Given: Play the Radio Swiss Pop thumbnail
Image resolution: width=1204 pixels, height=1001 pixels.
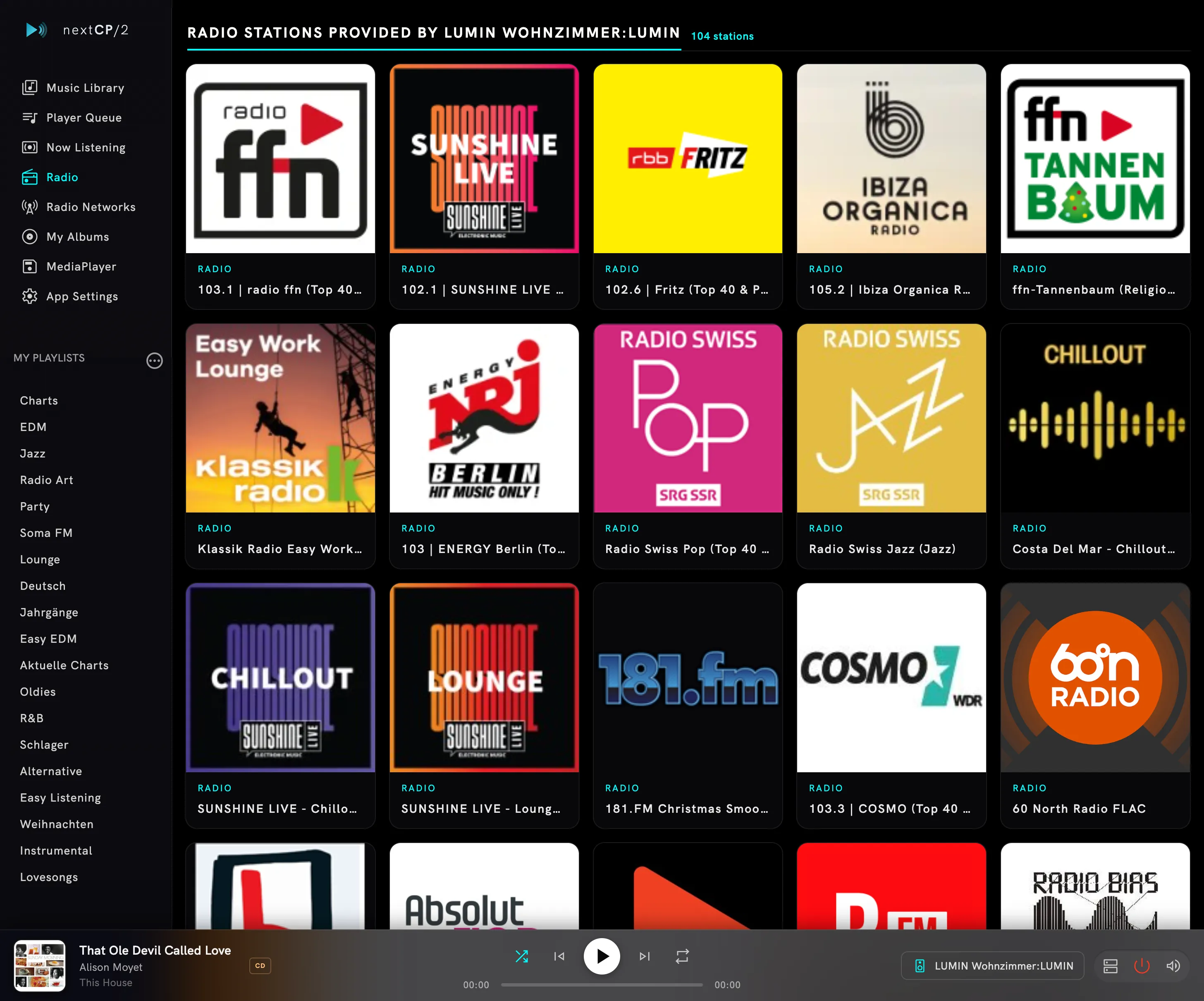Looking at the screenshot, I should (x=688, y=418).
